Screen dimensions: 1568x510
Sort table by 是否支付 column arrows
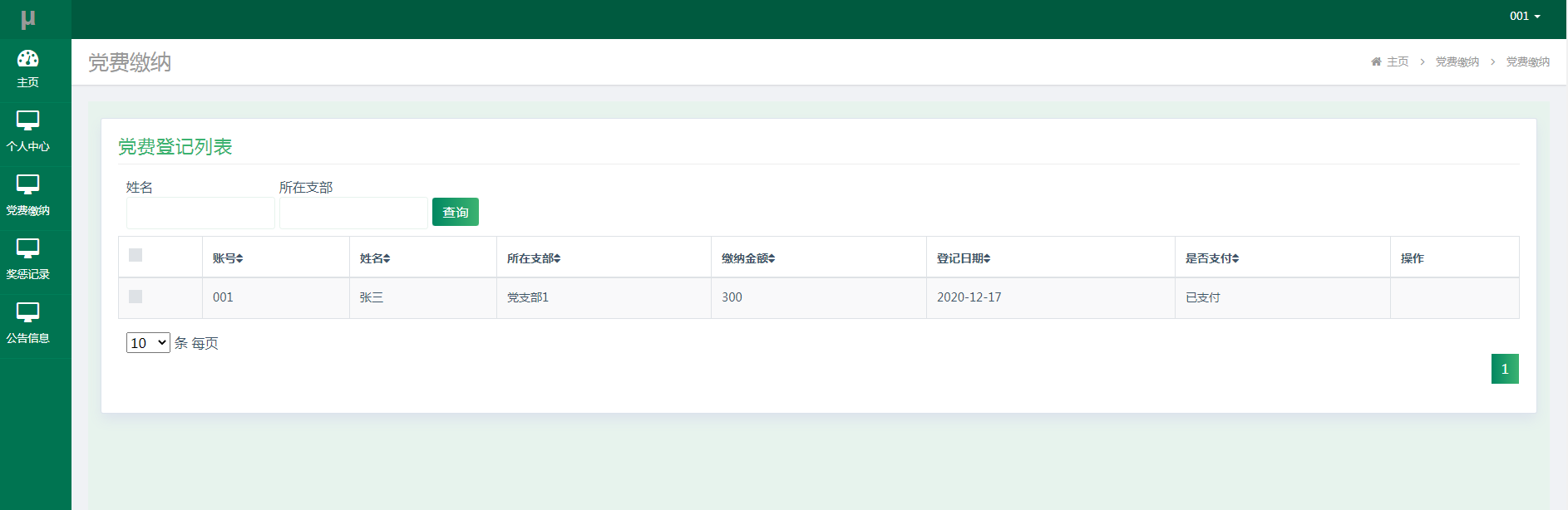coord(1235,258)
